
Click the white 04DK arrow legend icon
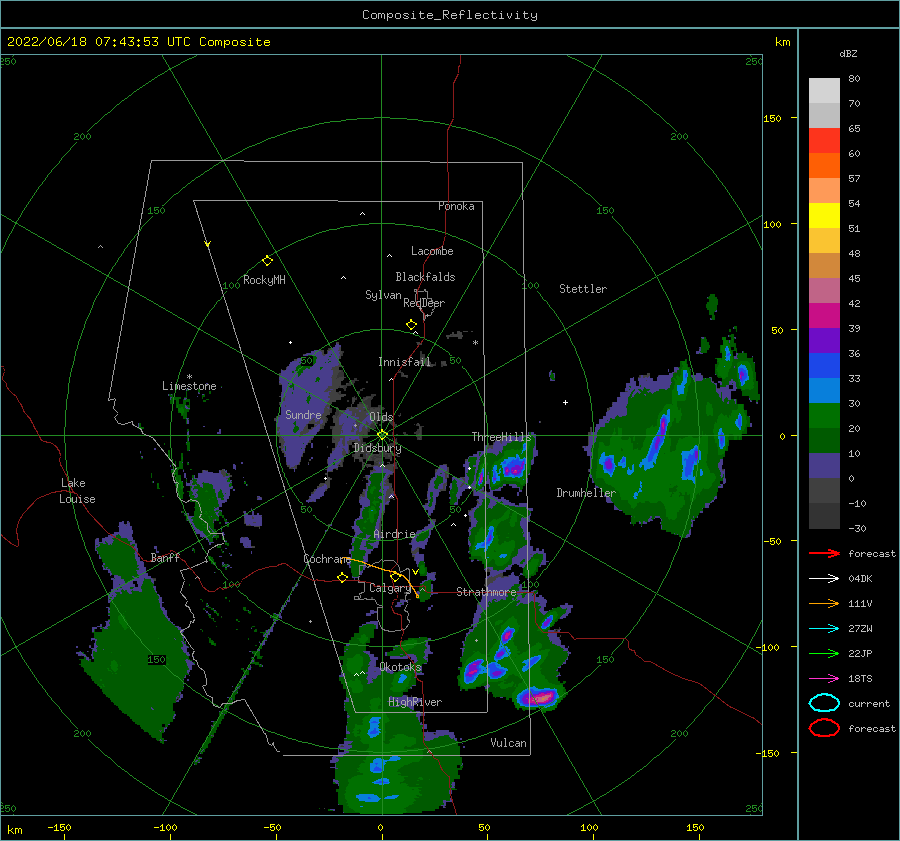click(824, 578)
